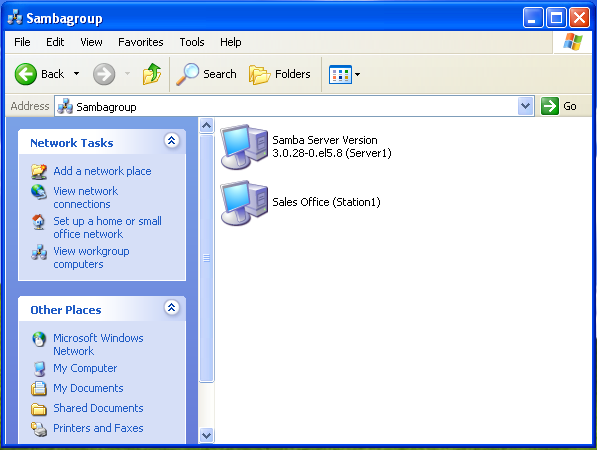Select the Samba Server (Server1) computer icon
This screenshot has width=597, height=450.
pos(244,147)
